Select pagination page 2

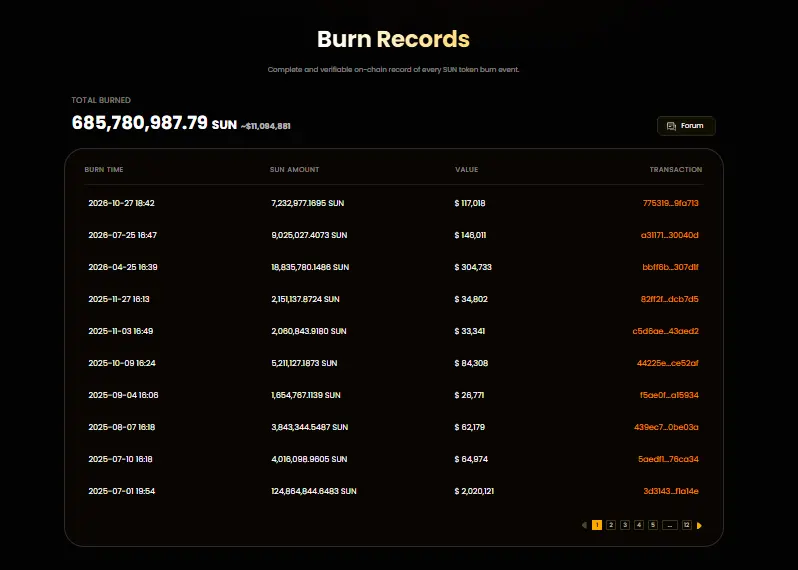611,525
